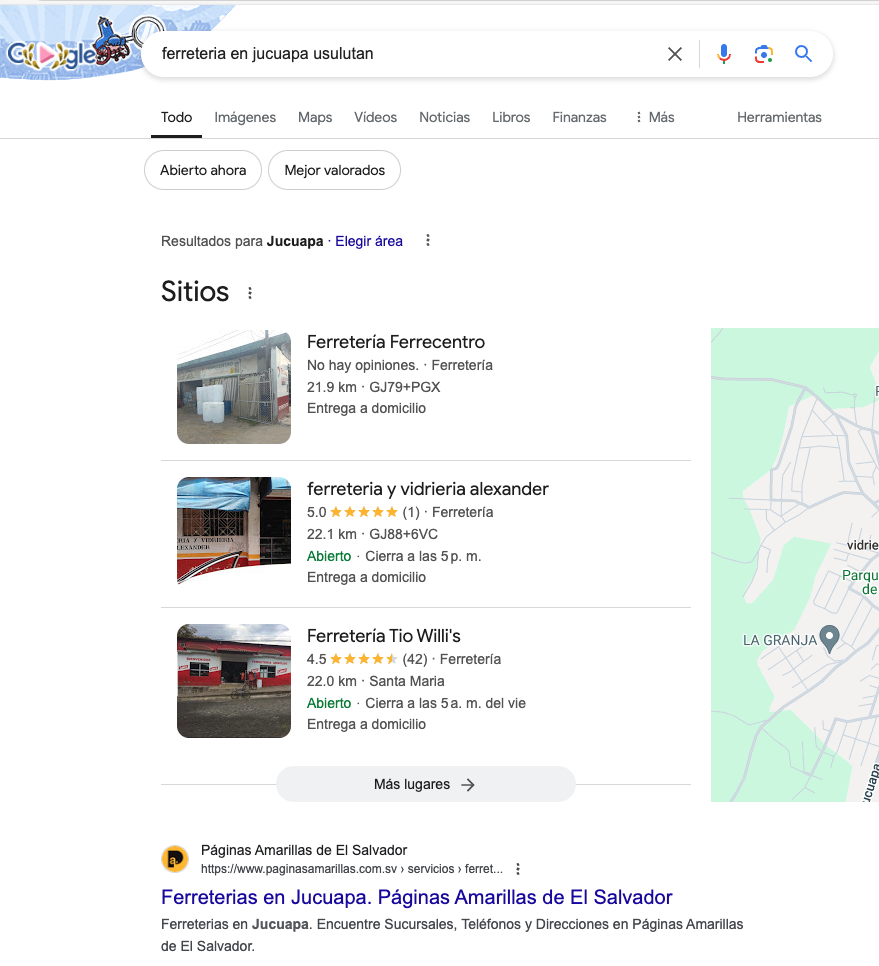Select the Todo tab
The width and height of the screenshot is (879, 966).
point(176,117)
